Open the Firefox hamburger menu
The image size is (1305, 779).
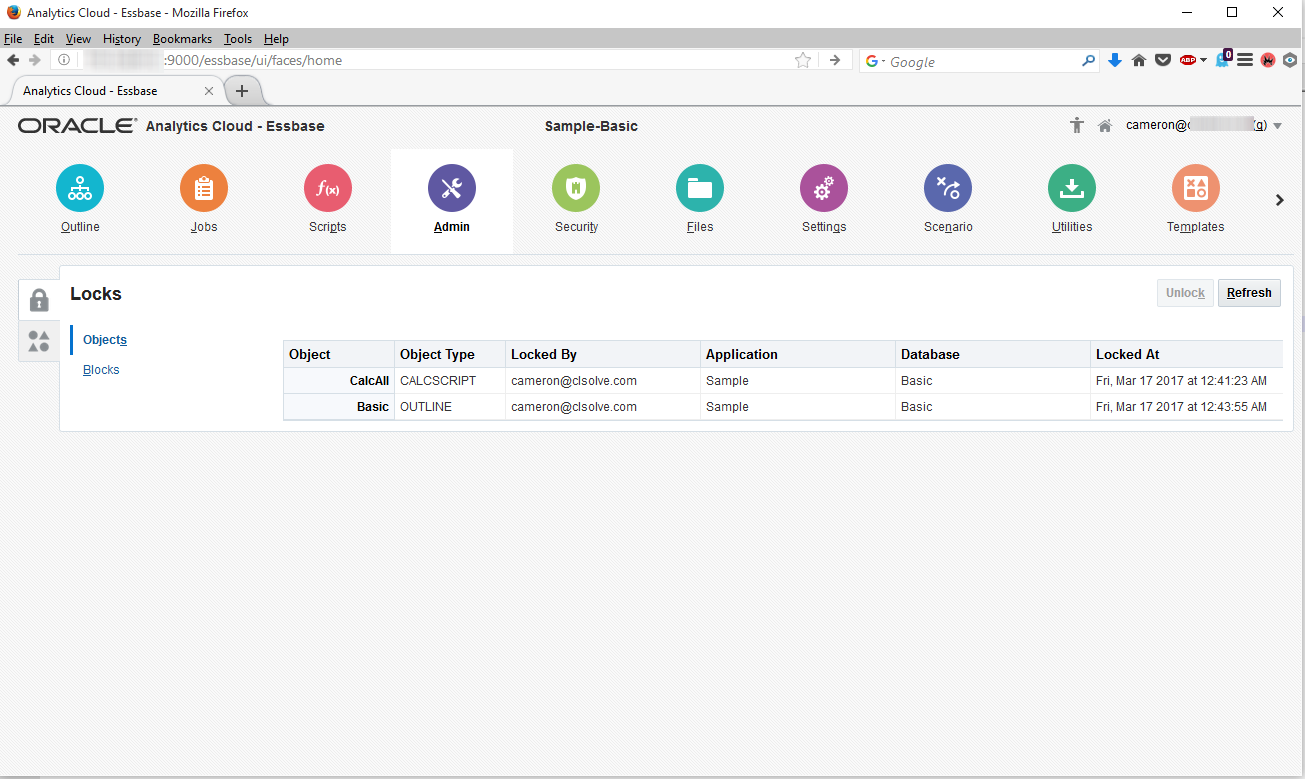pyautogui.click(x=1245, y=60)
